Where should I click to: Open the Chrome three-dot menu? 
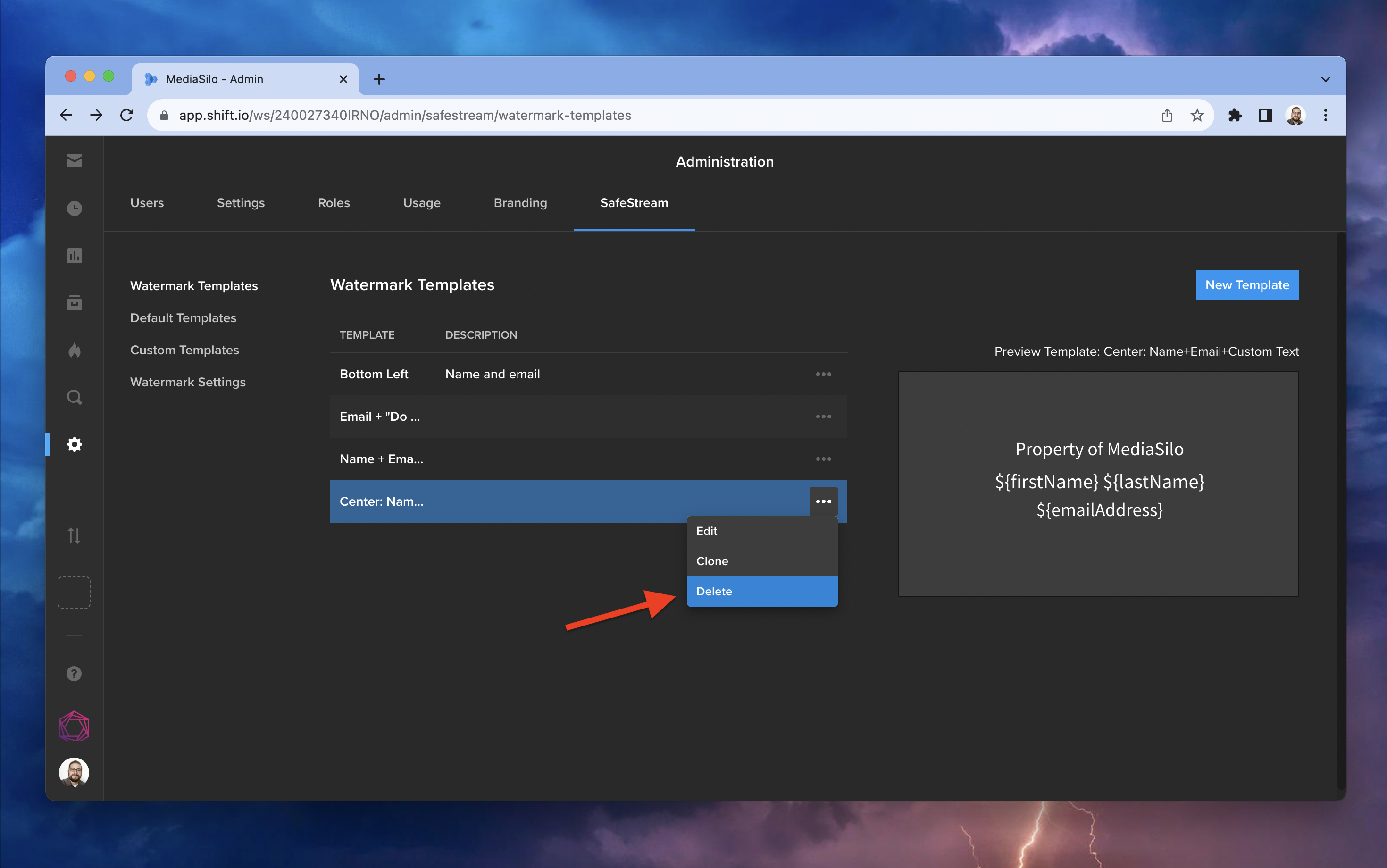coord(1326,116)
